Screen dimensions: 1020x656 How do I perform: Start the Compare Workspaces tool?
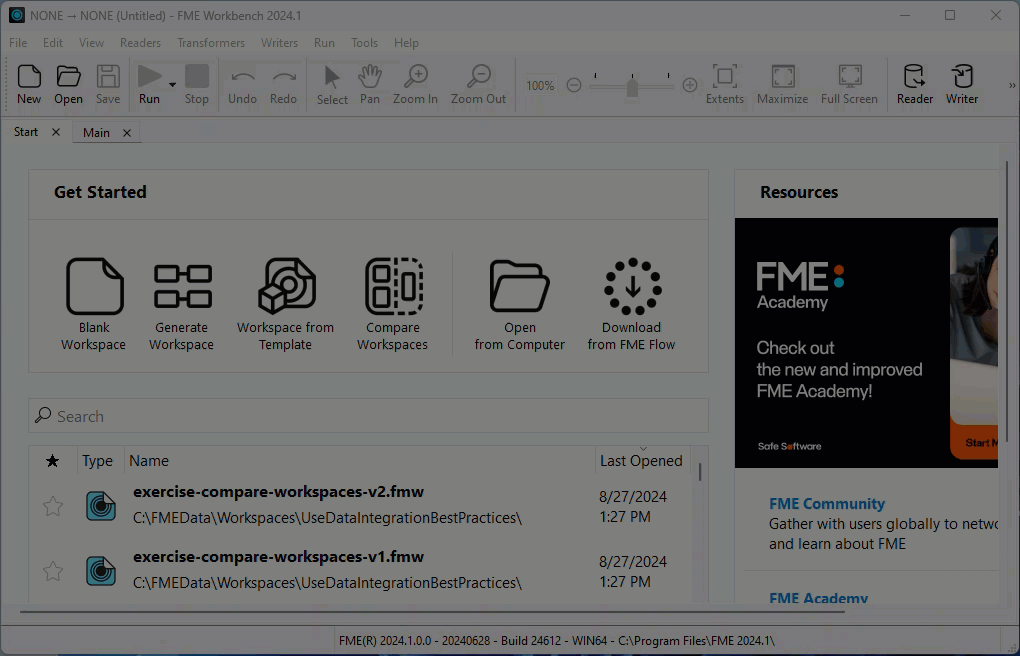(x=392, y=286)
